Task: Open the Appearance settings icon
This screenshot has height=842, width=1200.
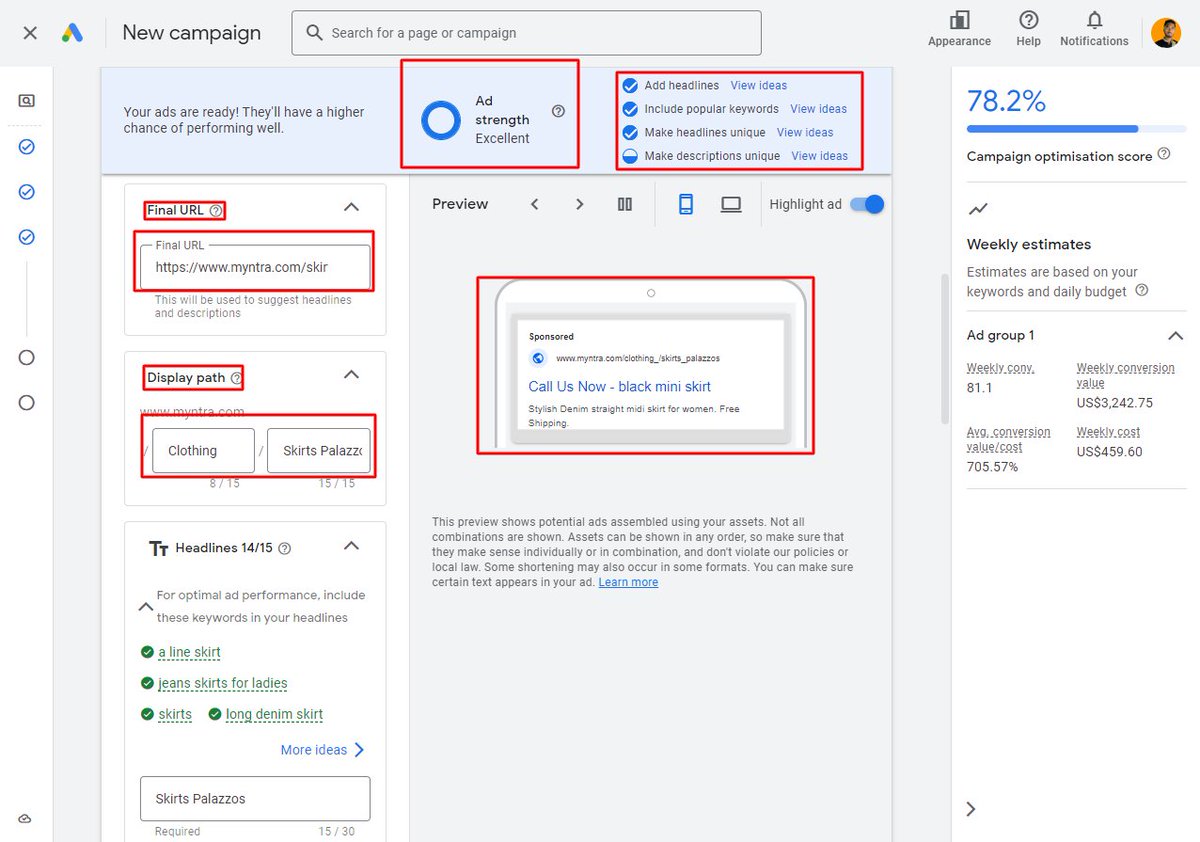Action: pyautogui.click(x=959, y=20)
